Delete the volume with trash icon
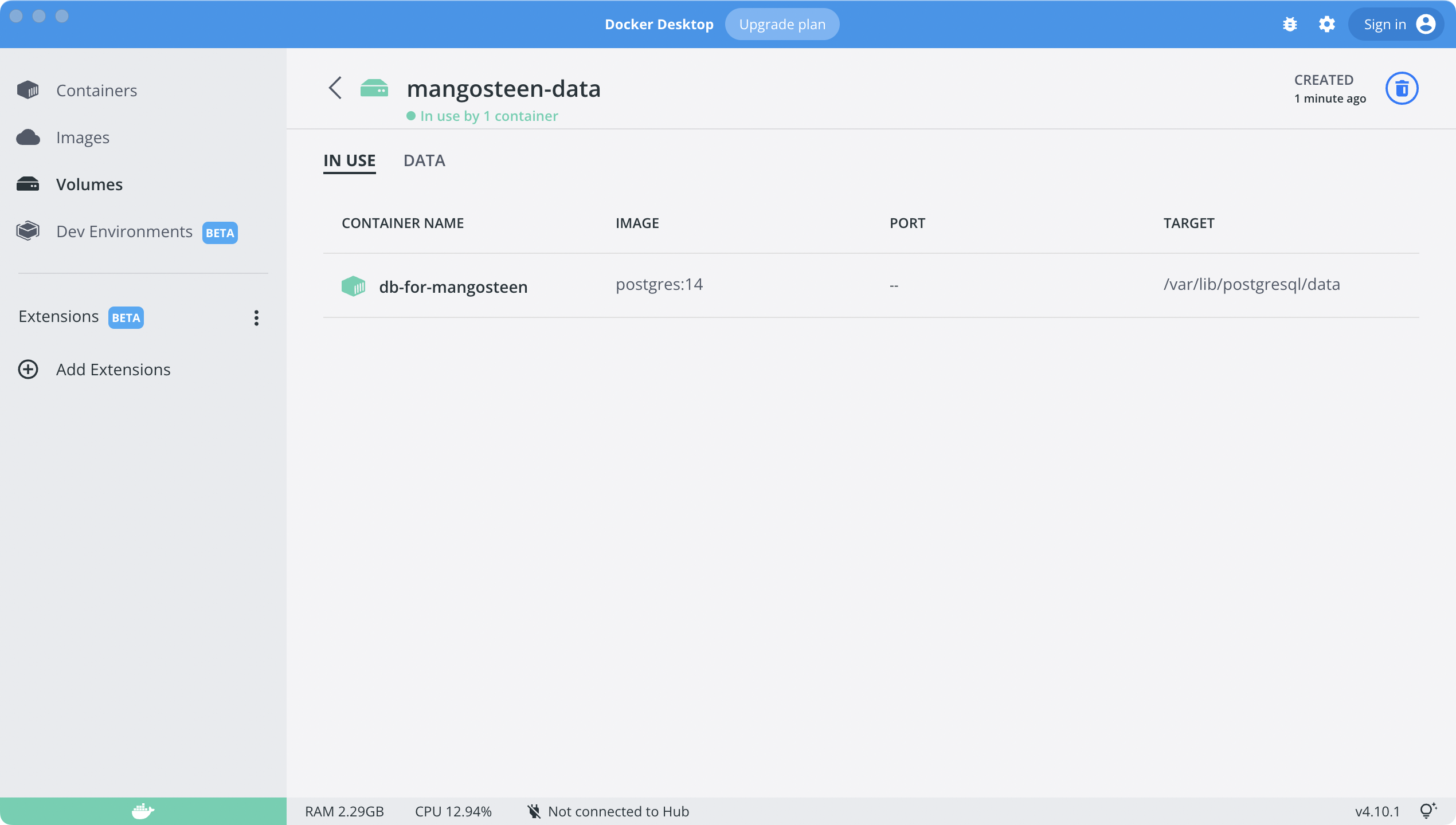The height and width of the screenshot is (825, 1456). click(x=1402, y=88)
